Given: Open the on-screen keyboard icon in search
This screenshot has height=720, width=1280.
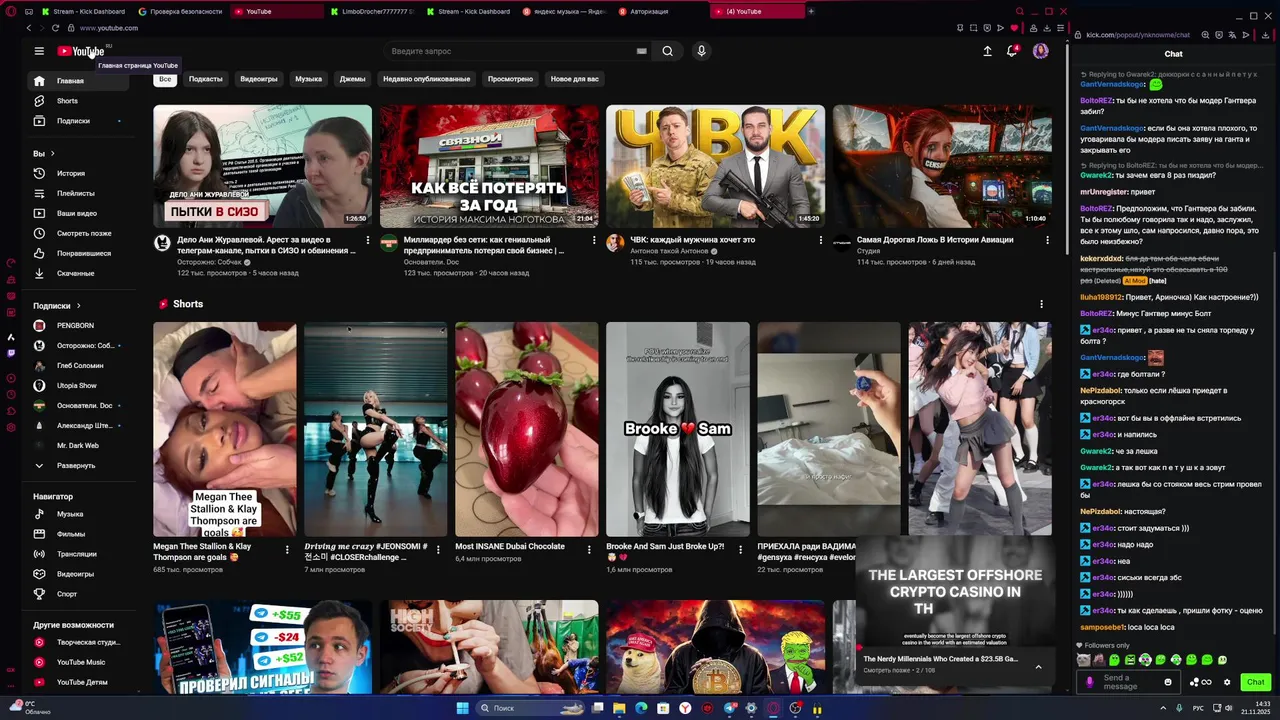Looking at the screenshot, I should (641, 51).
